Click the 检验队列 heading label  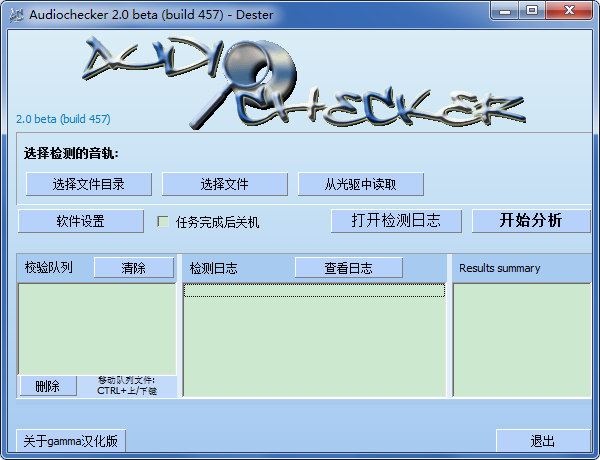tap(49, 267)
